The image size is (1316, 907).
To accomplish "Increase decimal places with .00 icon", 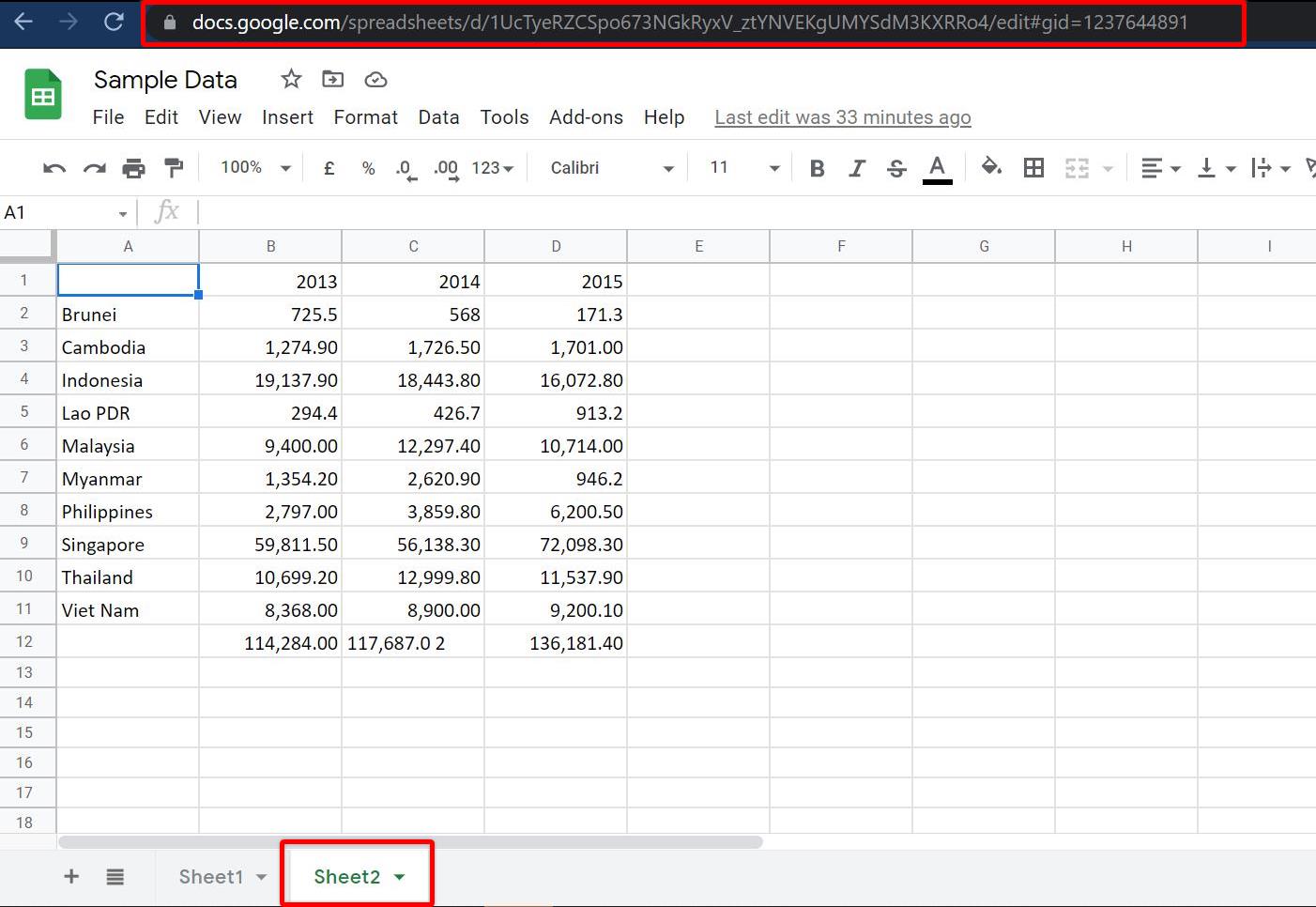I will click(445, 167).
